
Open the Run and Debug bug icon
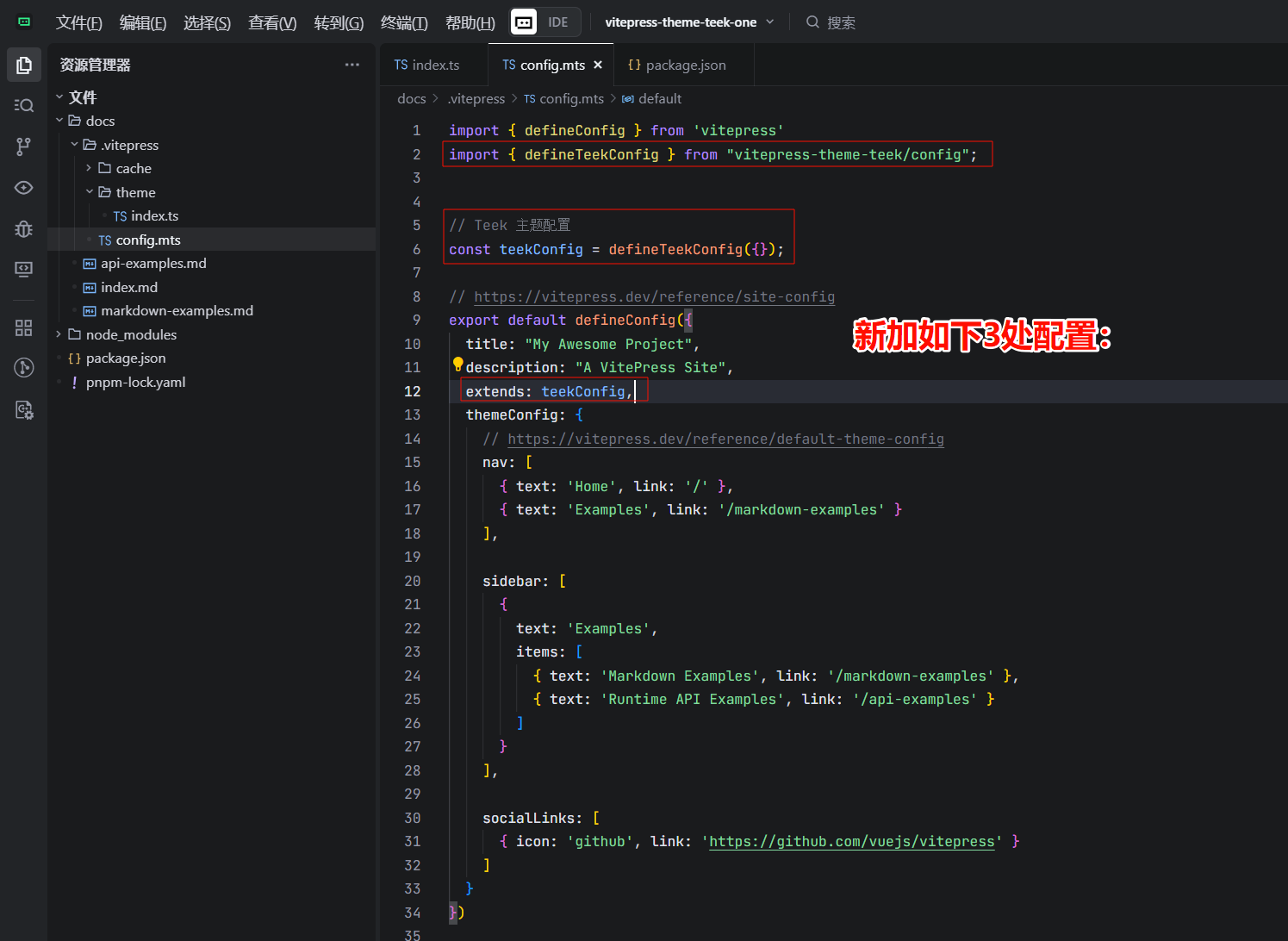click(x=24, y=228)
